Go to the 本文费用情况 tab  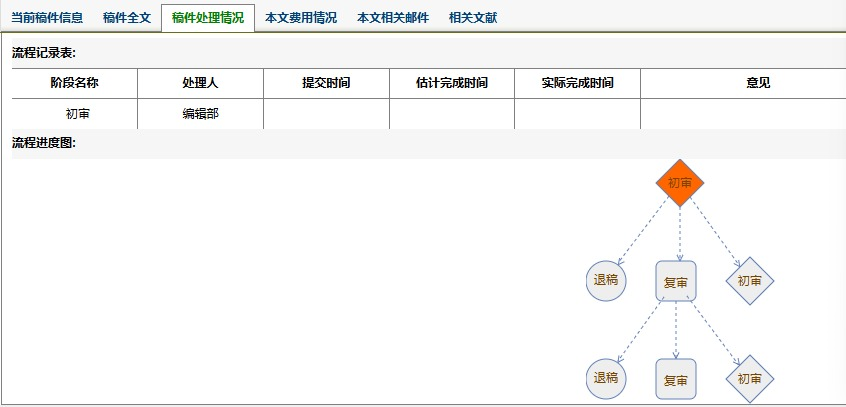[x=301, y=18]
